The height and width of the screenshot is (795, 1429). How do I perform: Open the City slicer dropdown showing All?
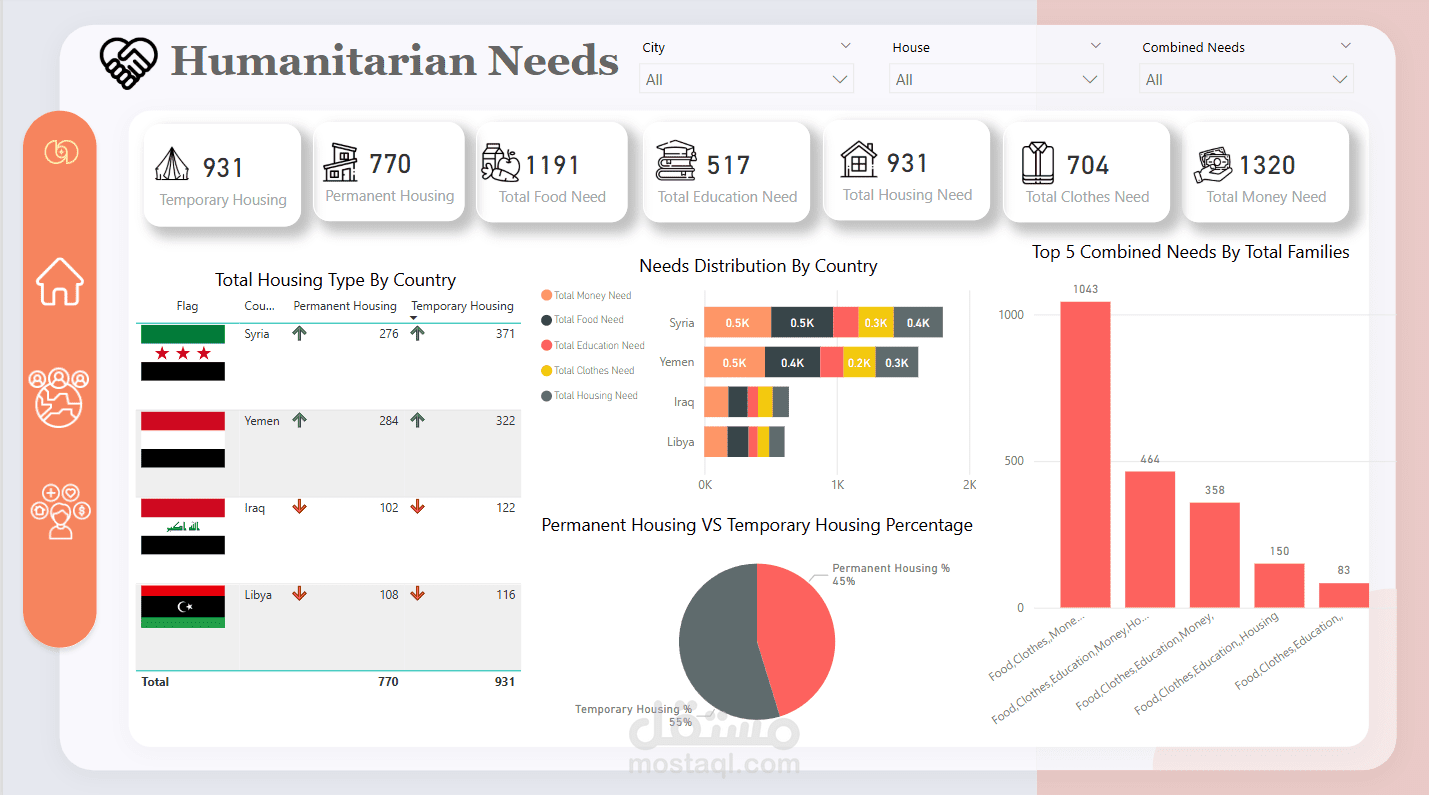click(746, 79)
